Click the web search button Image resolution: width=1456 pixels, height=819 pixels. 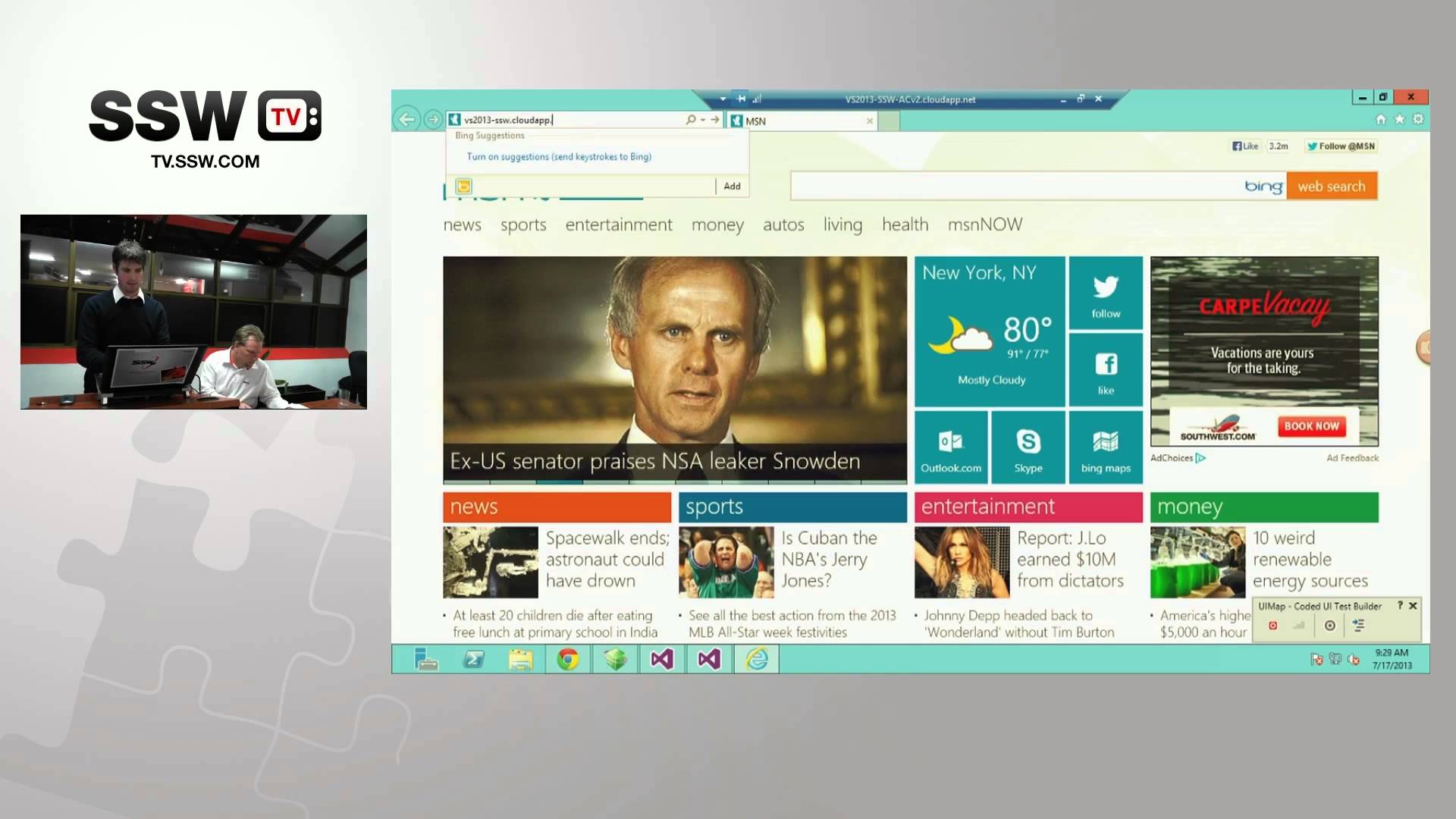pos(1331,187)
